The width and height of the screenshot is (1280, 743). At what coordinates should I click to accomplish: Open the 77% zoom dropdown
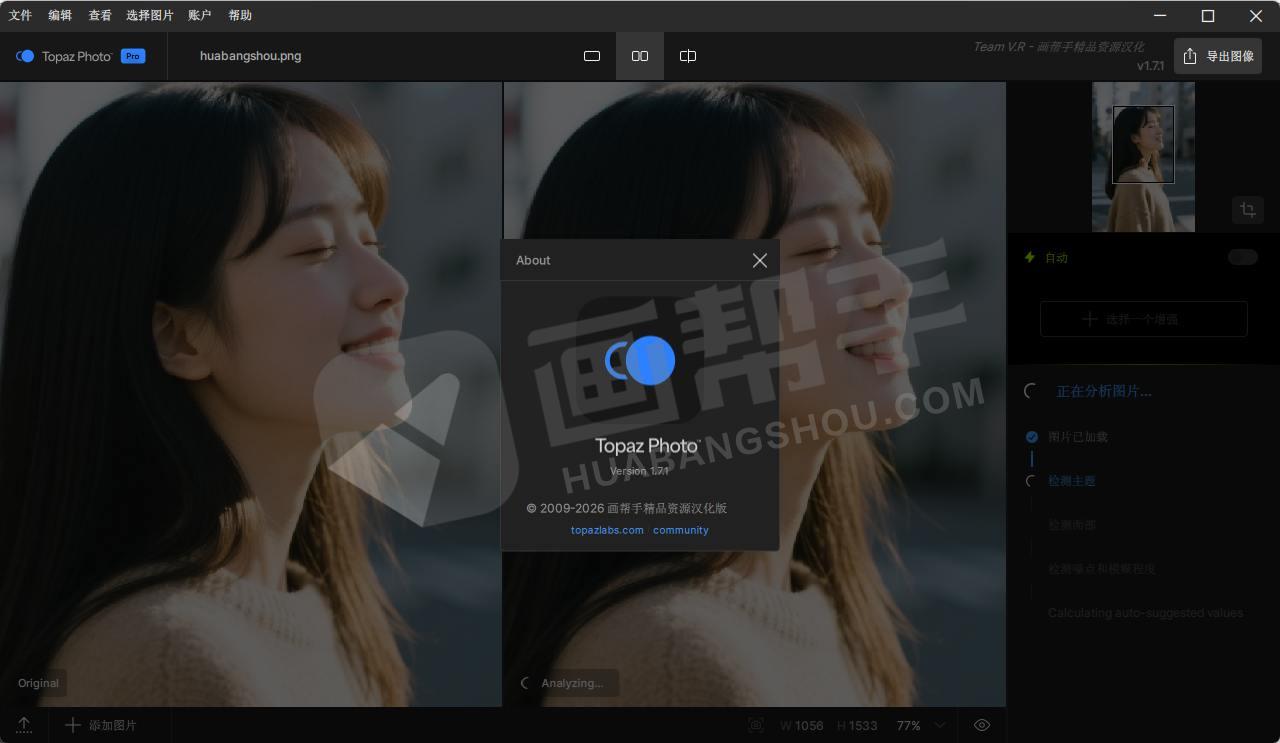coord(921,726)
